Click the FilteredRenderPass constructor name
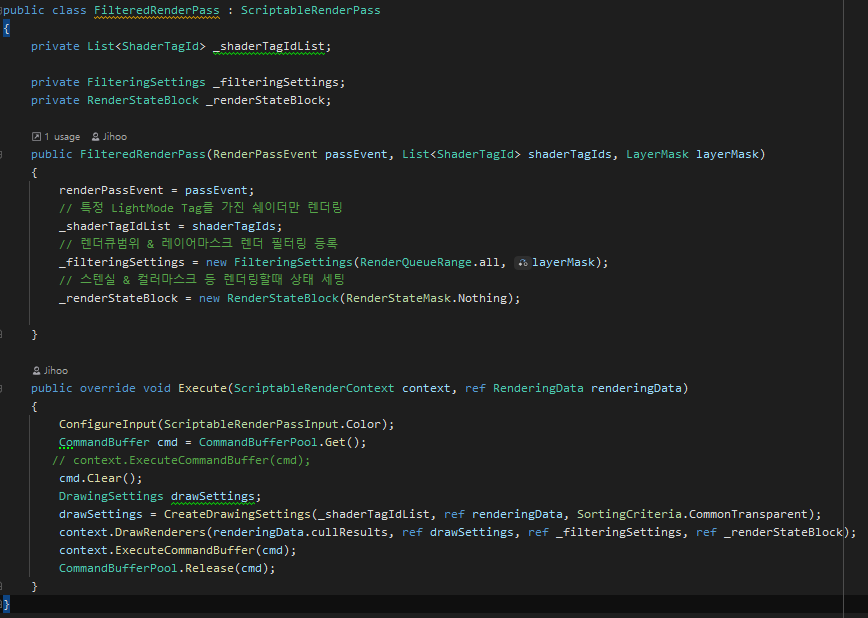 143,154
